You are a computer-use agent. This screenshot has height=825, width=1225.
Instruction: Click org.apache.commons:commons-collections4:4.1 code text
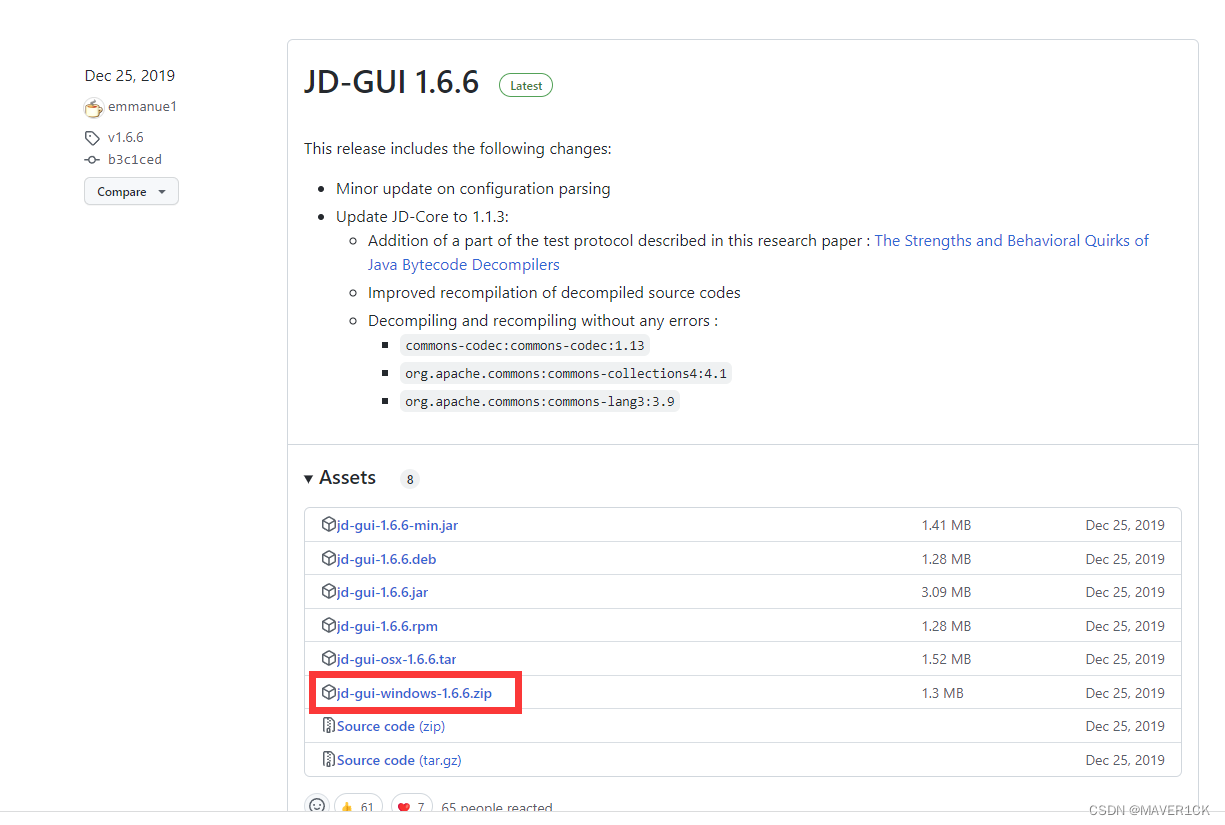[567, 373]
